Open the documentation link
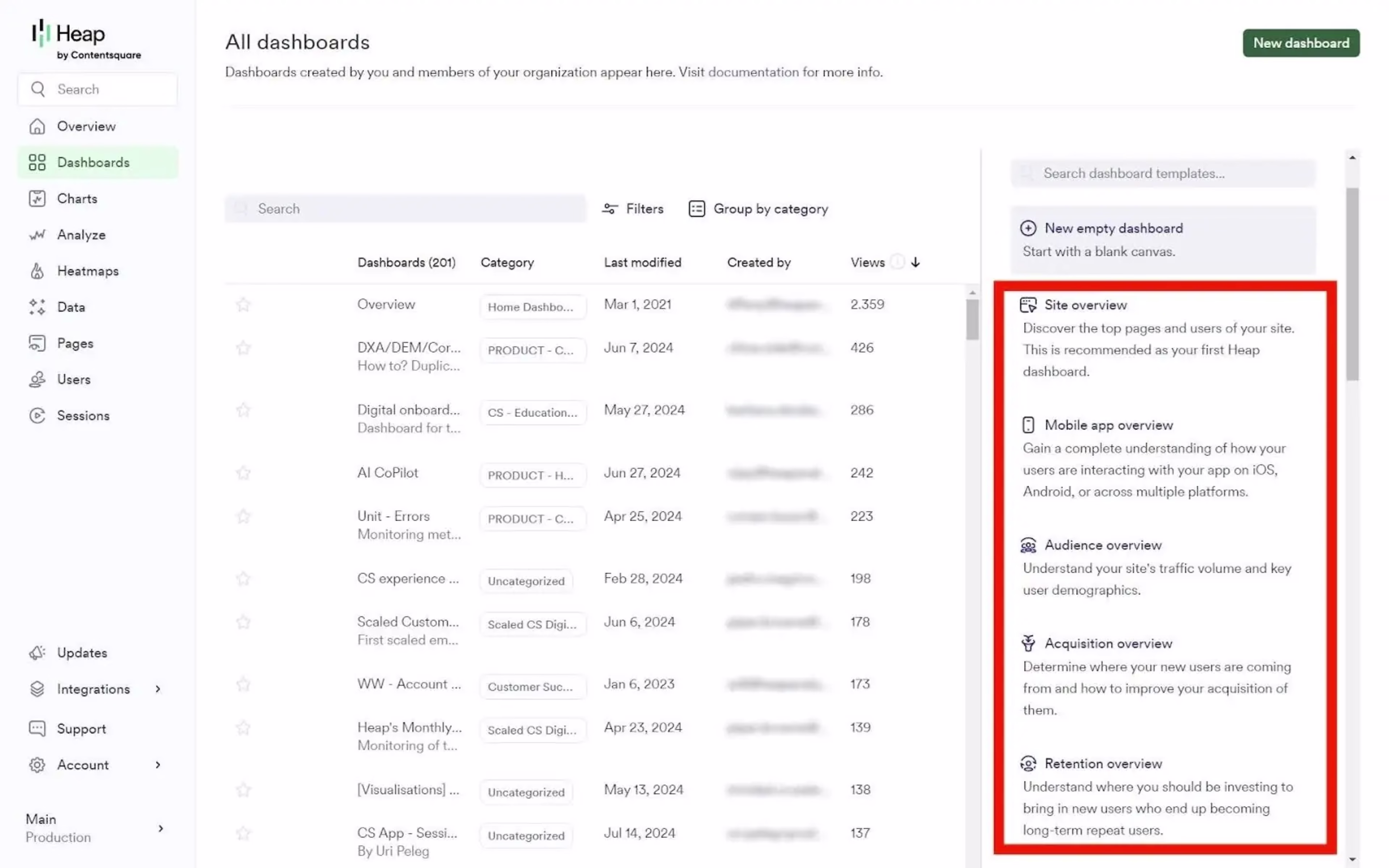This screenshot has height=868, width=1389. click(x=753, y=72)
